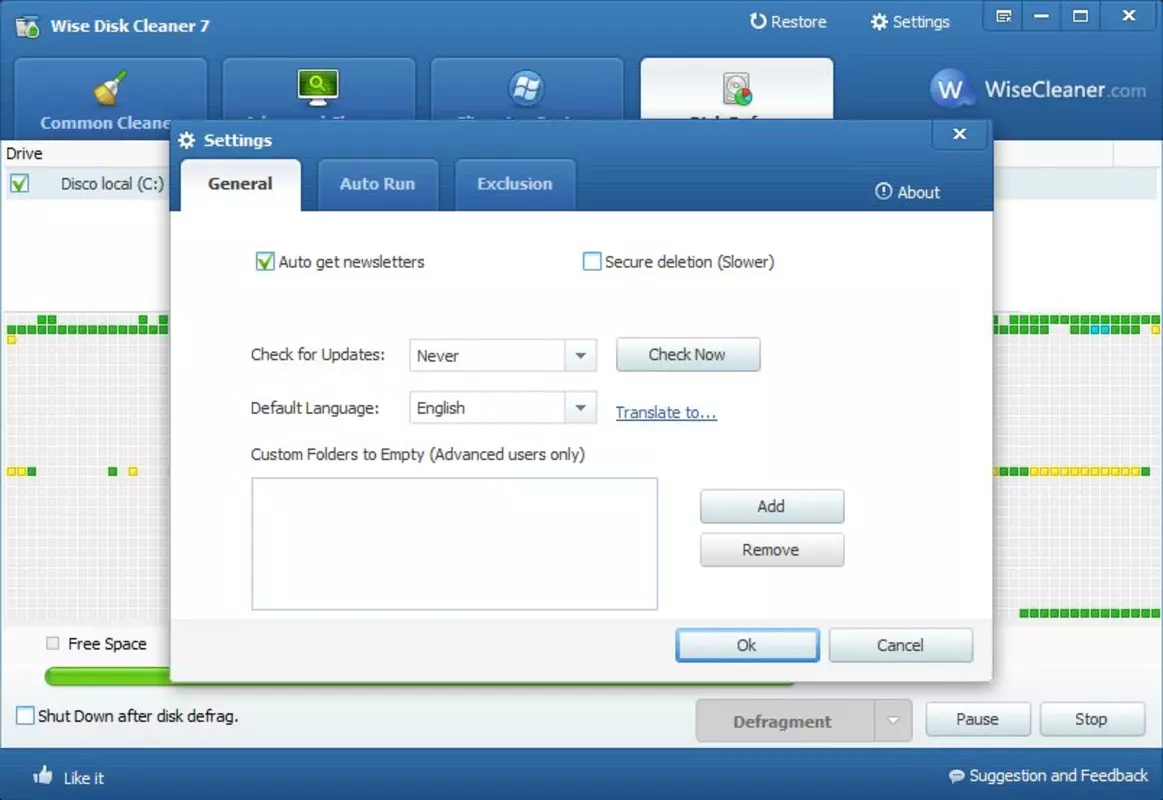1163x800 pixels.
Task: Switch to the Auto Run tab
Action: [x=378, y=184]
